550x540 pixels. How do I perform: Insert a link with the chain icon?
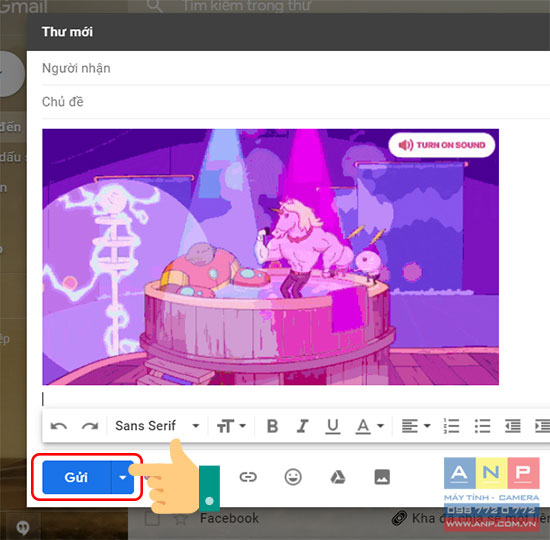248,477
